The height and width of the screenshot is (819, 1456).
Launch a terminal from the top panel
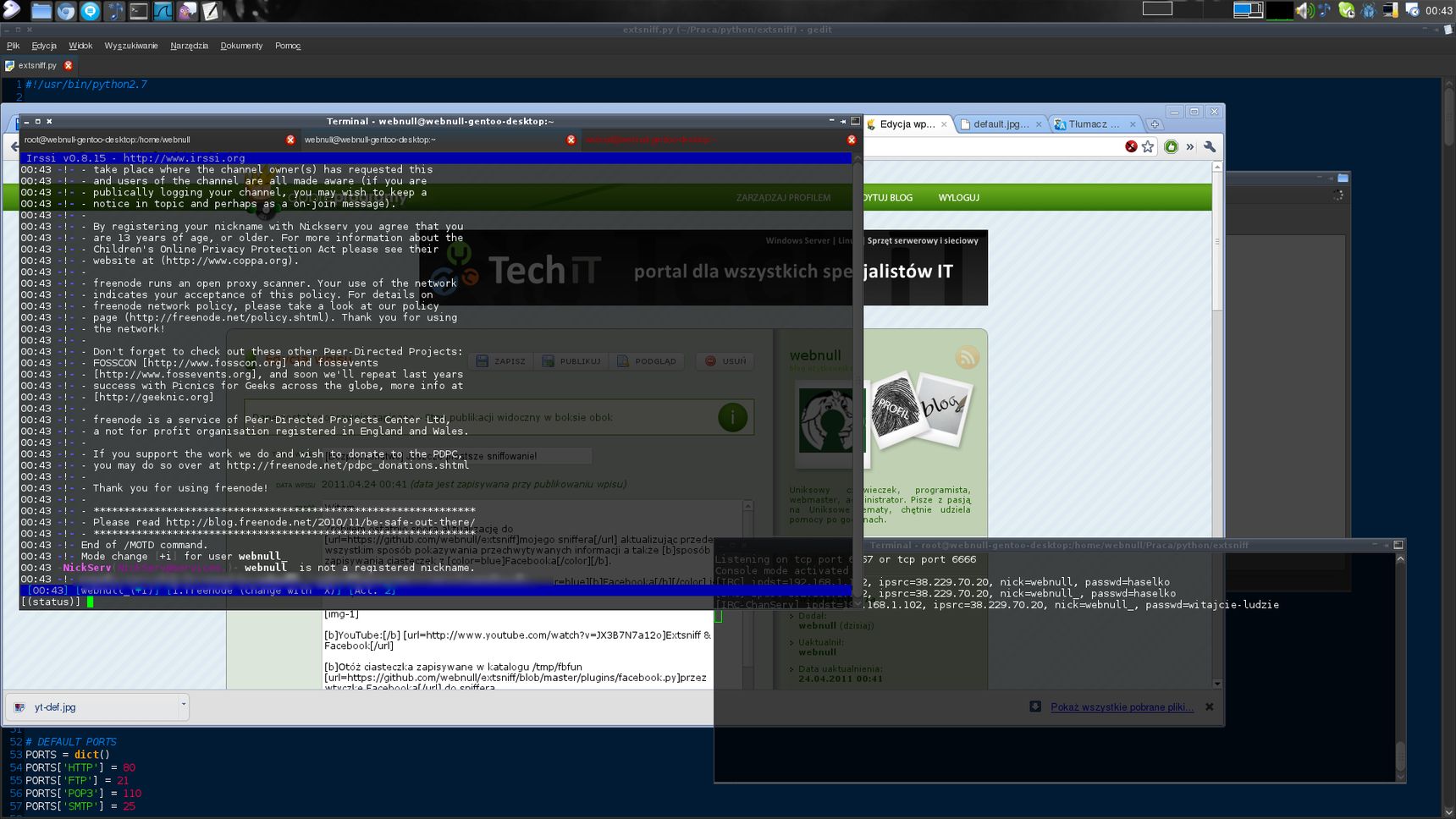[x=138, y=11]
